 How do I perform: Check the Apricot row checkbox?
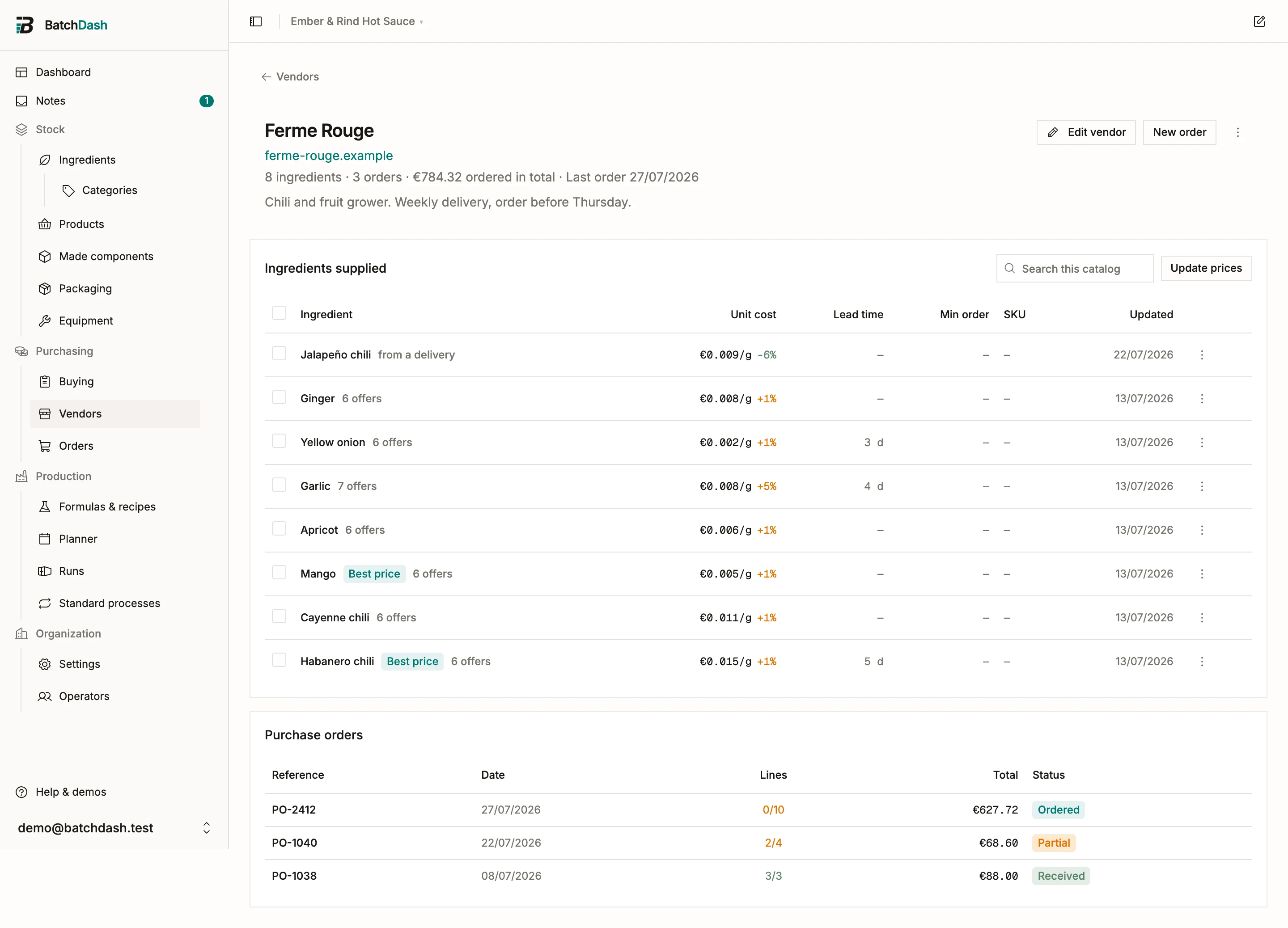pyautogui.click(x=279, y=528)
